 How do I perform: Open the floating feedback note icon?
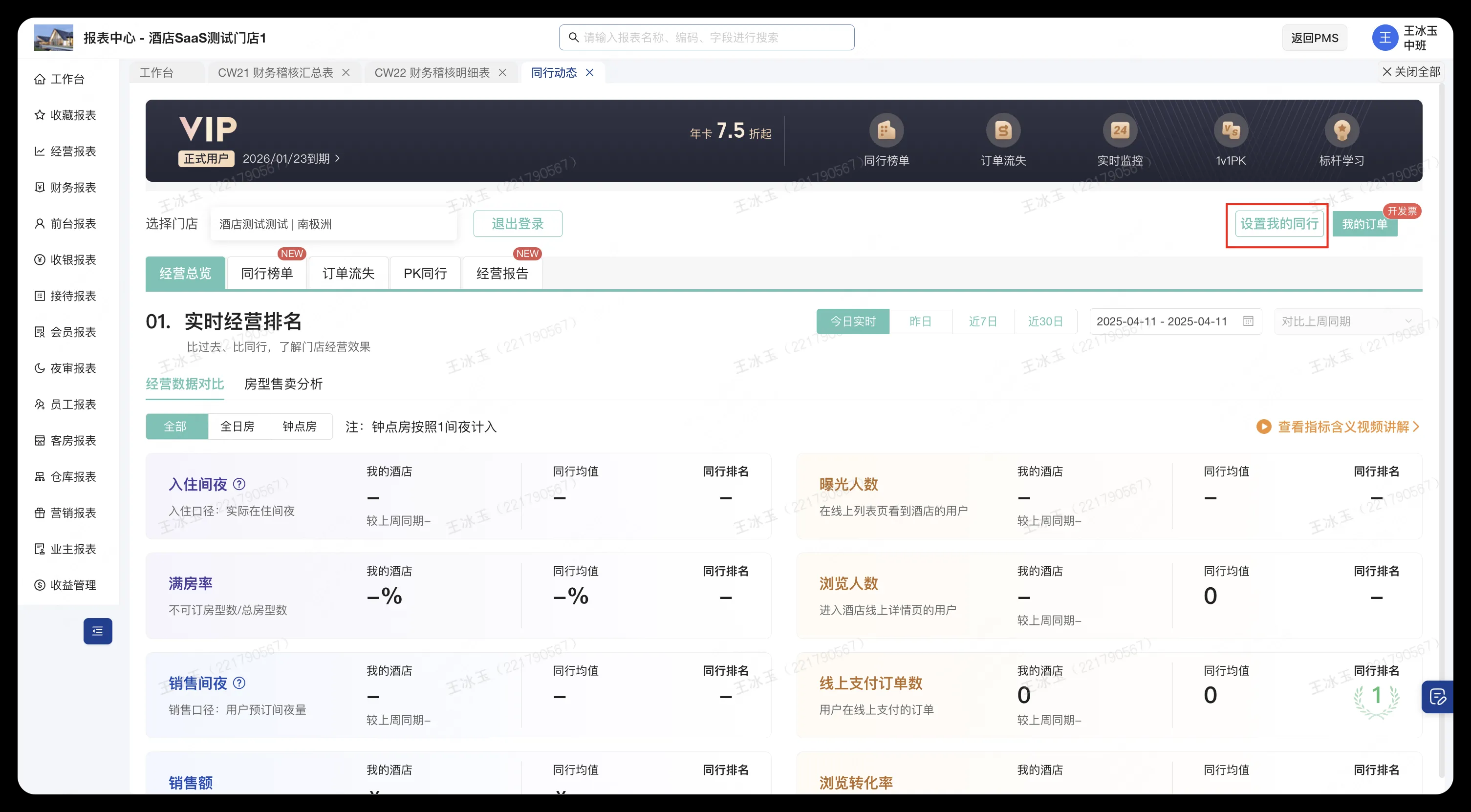[x=1437, y=697]
